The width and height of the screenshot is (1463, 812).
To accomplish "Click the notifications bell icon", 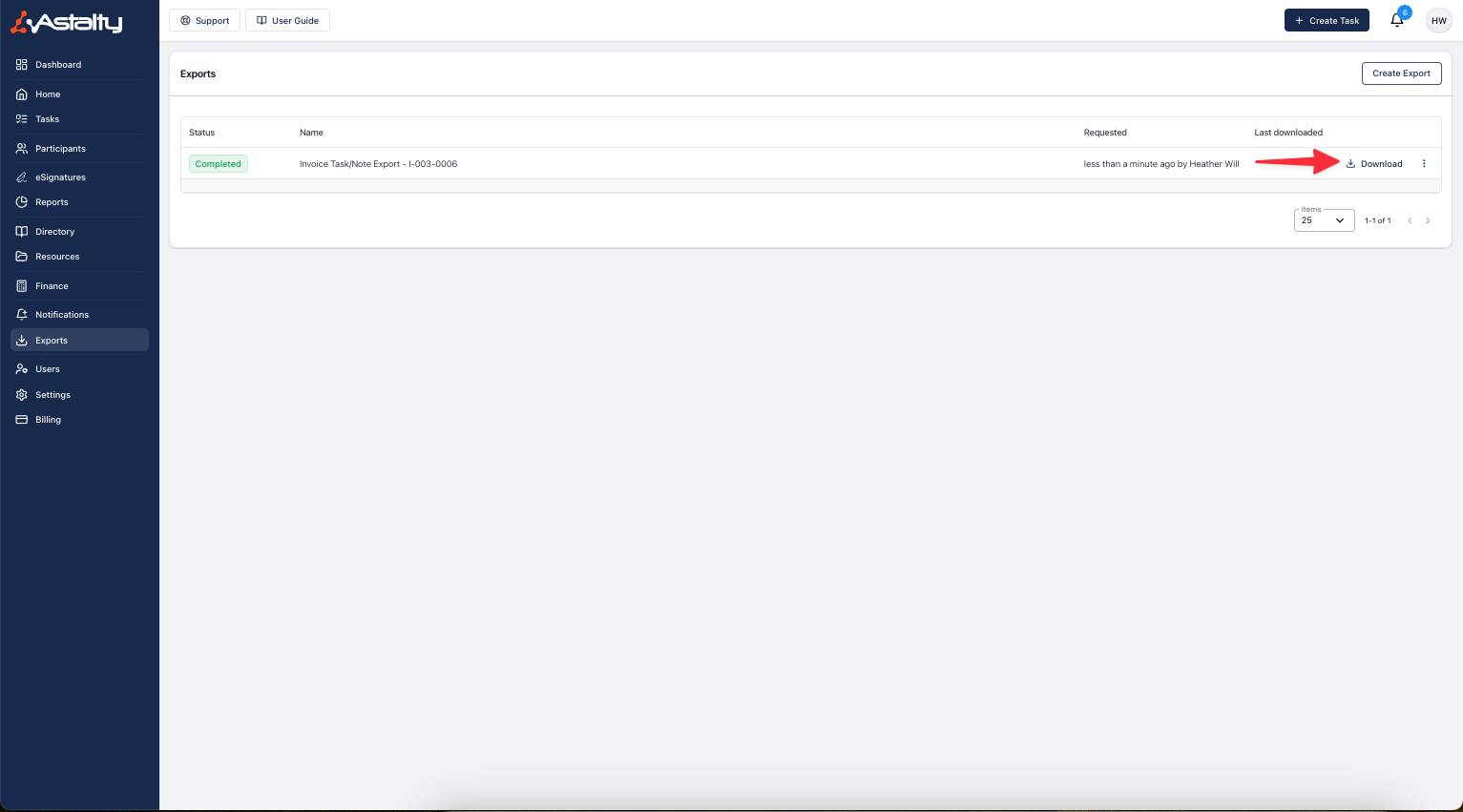I will click(x=1396, y=21).
